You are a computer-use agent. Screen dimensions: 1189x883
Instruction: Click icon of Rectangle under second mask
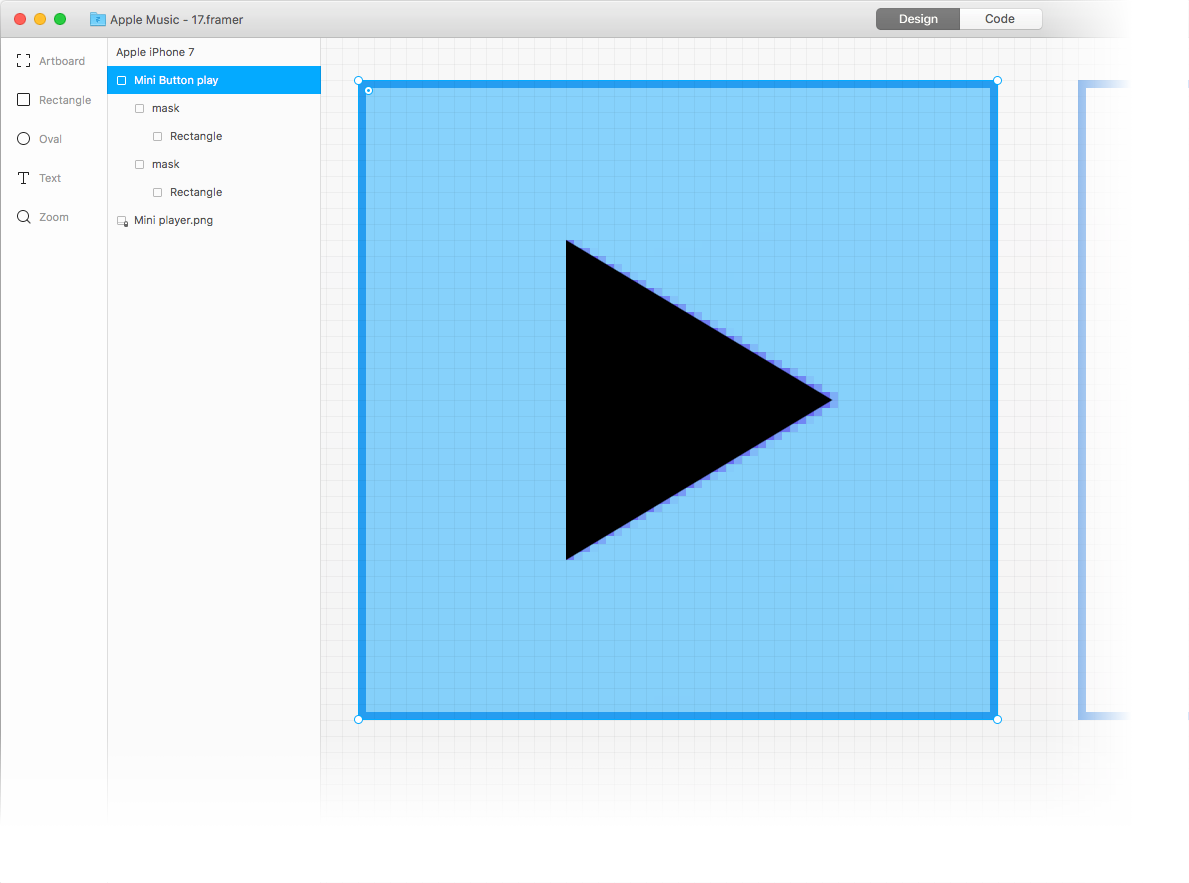pyautogui.click(x=158, y=193)
